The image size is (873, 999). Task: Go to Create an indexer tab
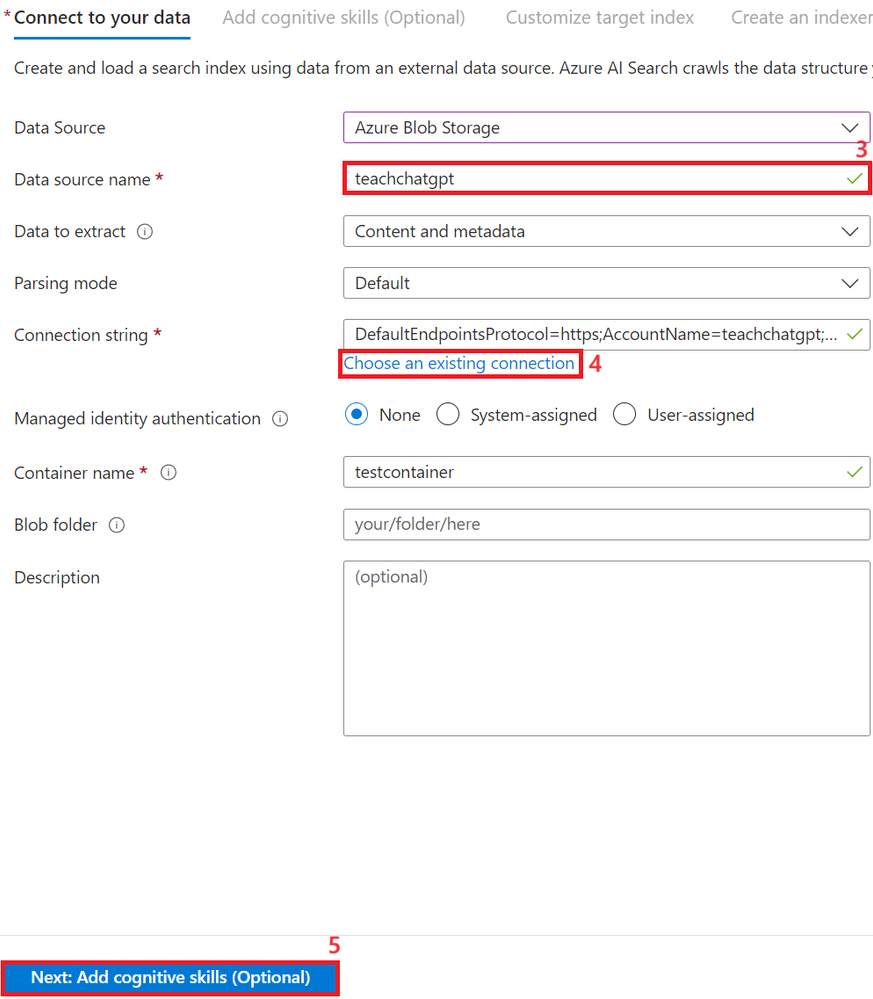(800, 18)
